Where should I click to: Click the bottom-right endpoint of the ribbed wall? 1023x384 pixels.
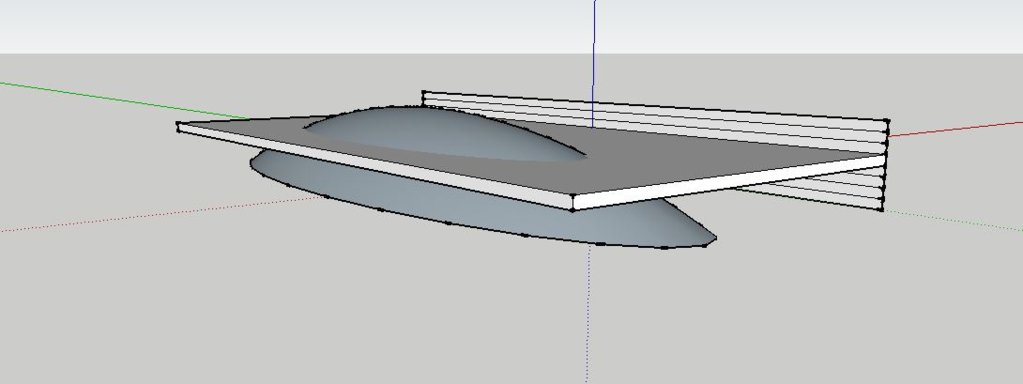883,209
